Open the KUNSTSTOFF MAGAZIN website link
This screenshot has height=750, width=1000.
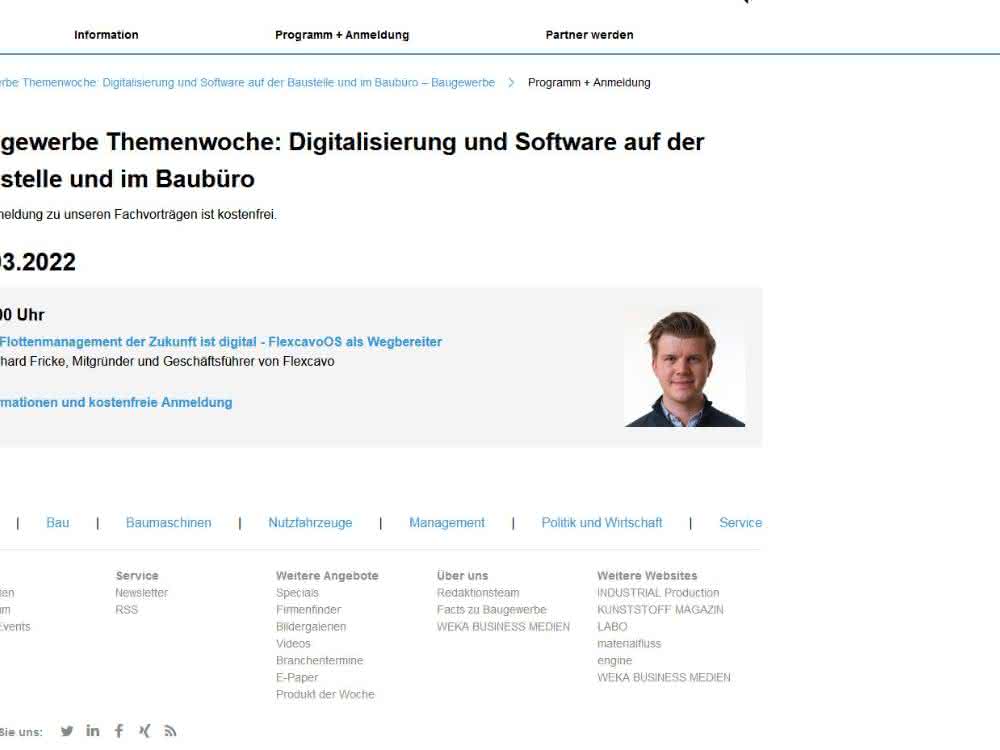point(661,610)
